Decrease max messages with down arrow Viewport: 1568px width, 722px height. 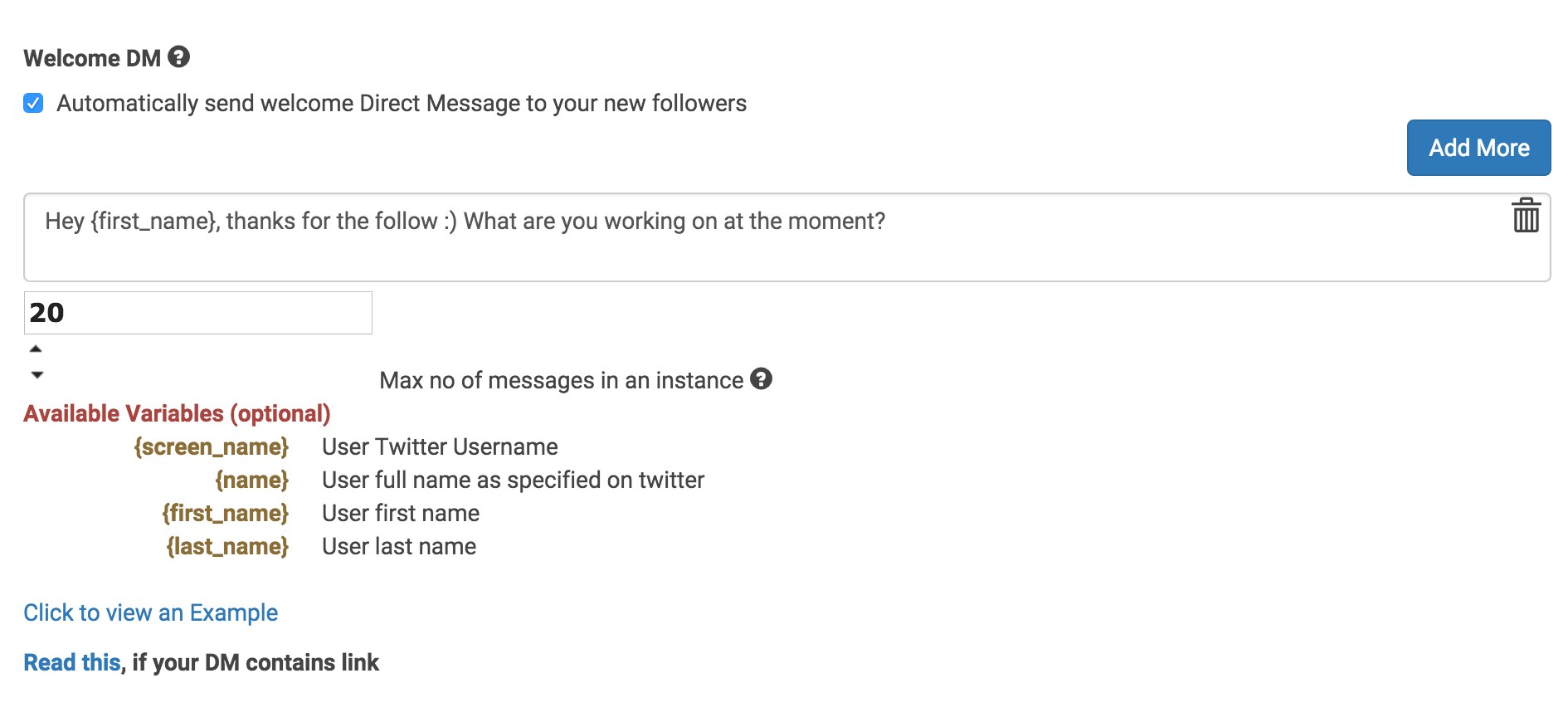click(x=37, y=374)
